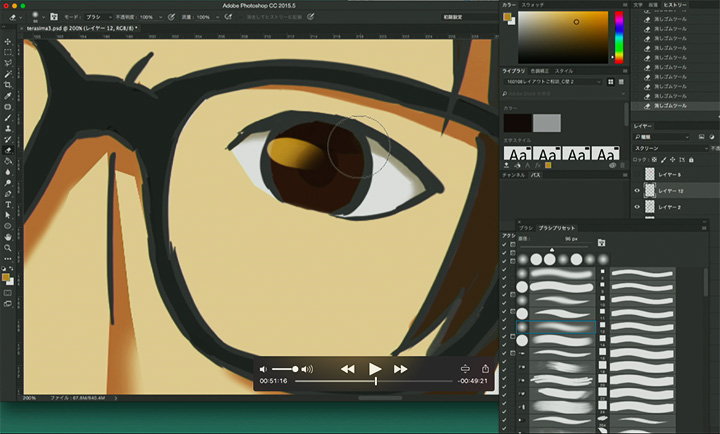
Task: Rewind the video
Action: [348, 369]
